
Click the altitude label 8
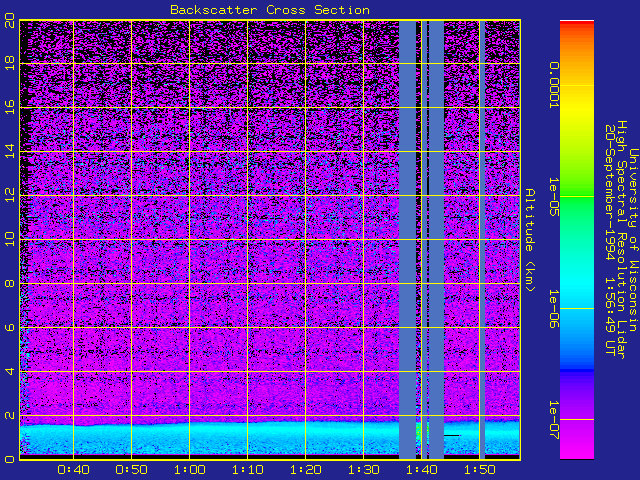(x=10, y=283)
